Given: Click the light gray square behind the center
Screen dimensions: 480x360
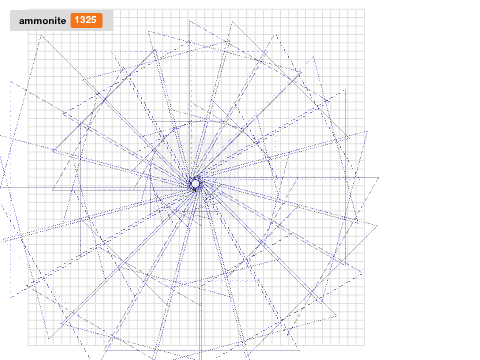Looking at the screenshot, I should point(198,177).
